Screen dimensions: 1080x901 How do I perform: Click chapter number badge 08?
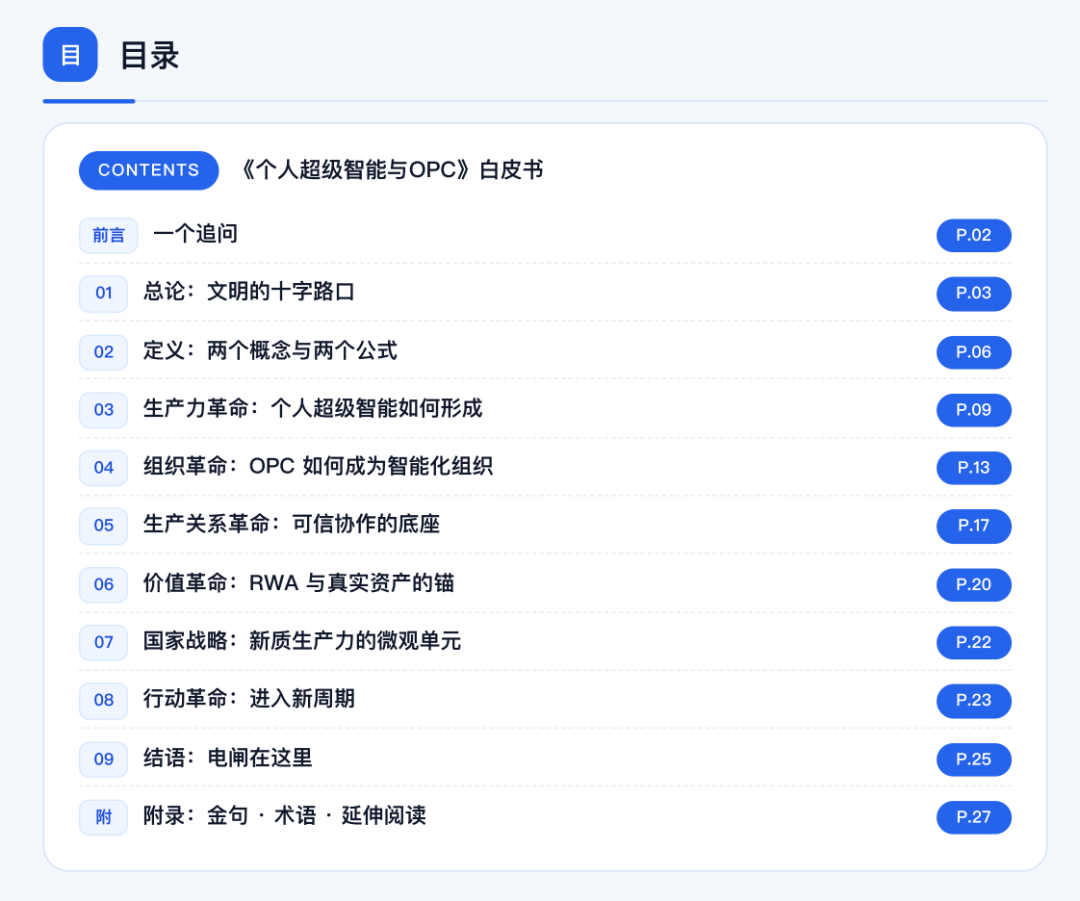pos(103,701)
